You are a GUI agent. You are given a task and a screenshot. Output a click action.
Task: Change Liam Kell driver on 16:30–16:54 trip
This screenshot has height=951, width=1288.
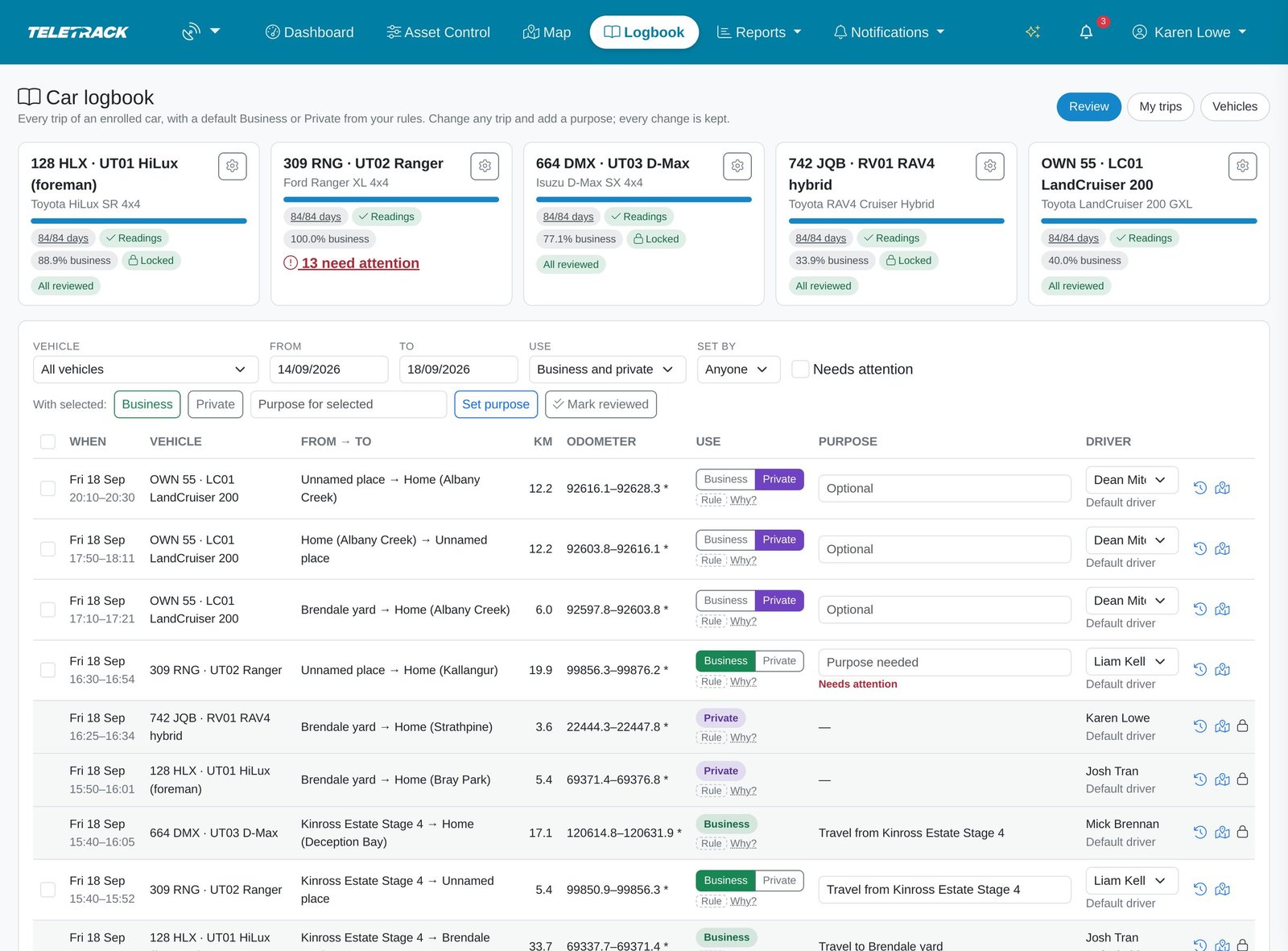1131,661
